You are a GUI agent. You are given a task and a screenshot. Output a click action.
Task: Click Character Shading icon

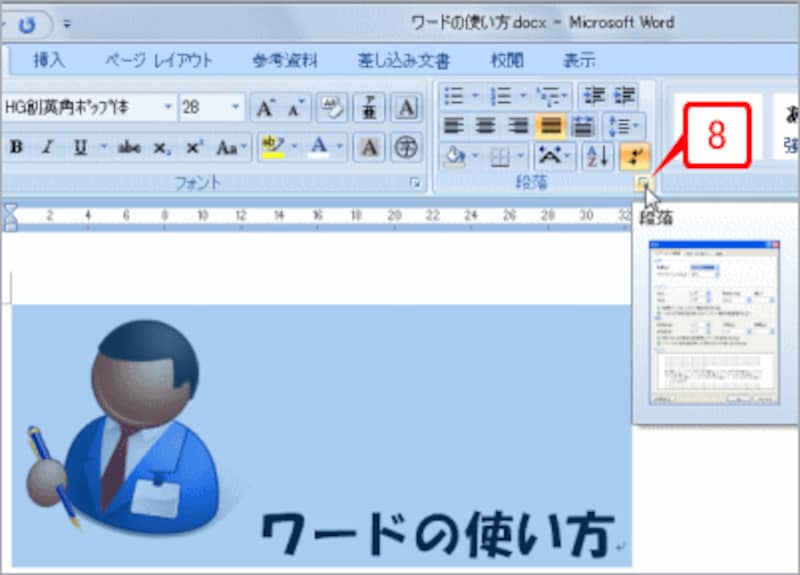pos(369,147)
